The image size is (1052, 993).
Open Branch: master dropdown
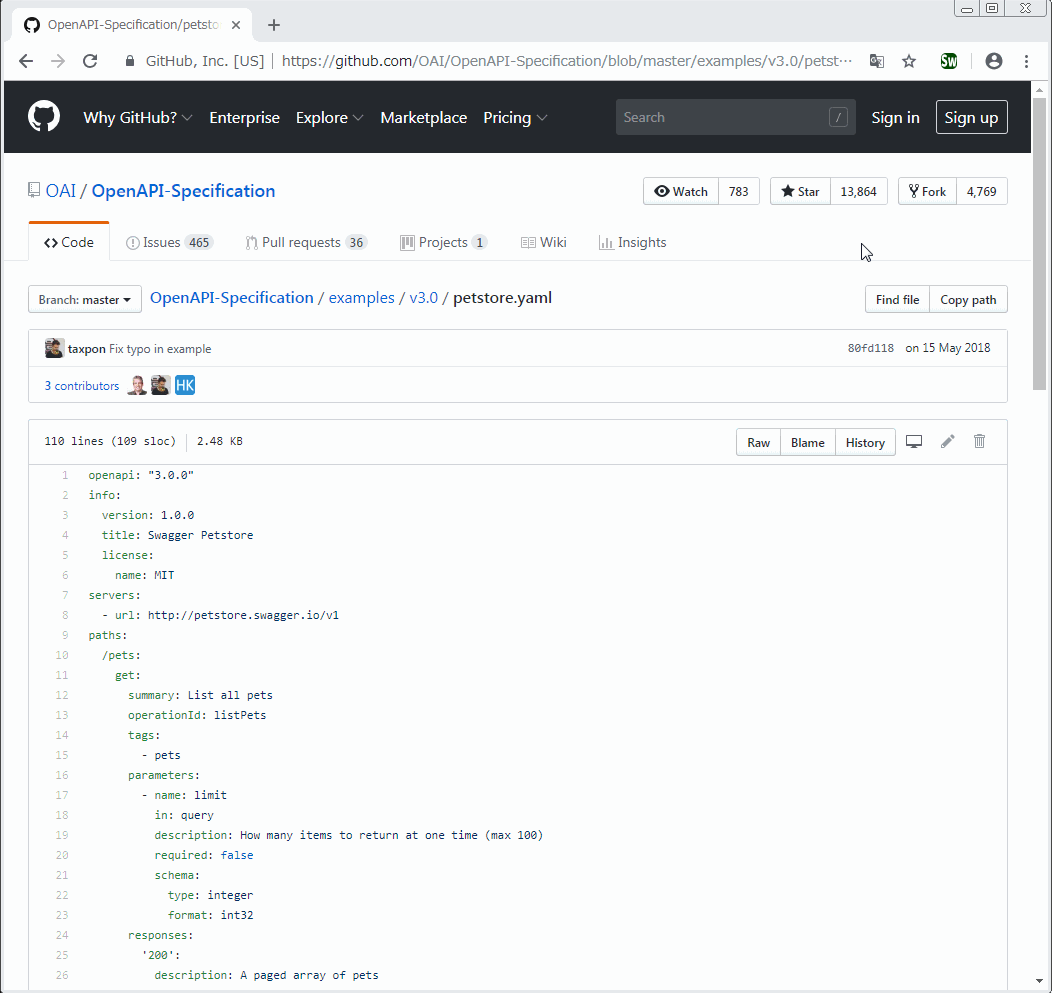85,299
